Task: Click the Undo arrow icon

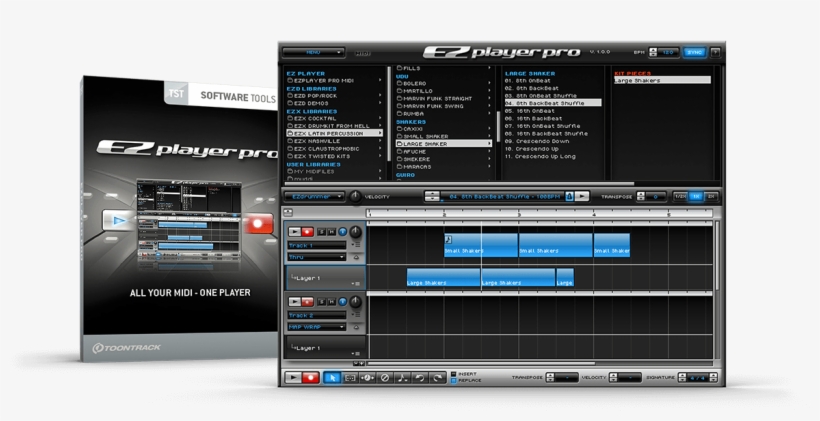Action: click(x=420, y=378)
